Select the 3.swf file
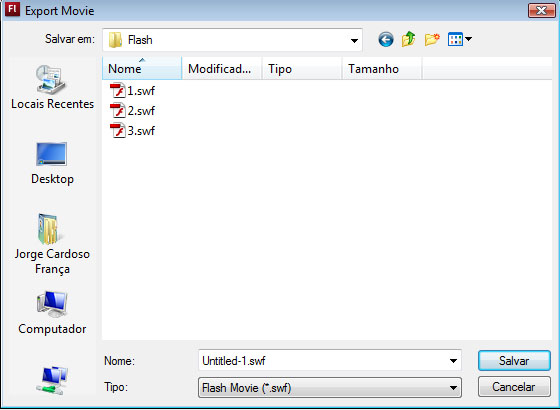Screen dimensions: 560x410 coord(132,131)
